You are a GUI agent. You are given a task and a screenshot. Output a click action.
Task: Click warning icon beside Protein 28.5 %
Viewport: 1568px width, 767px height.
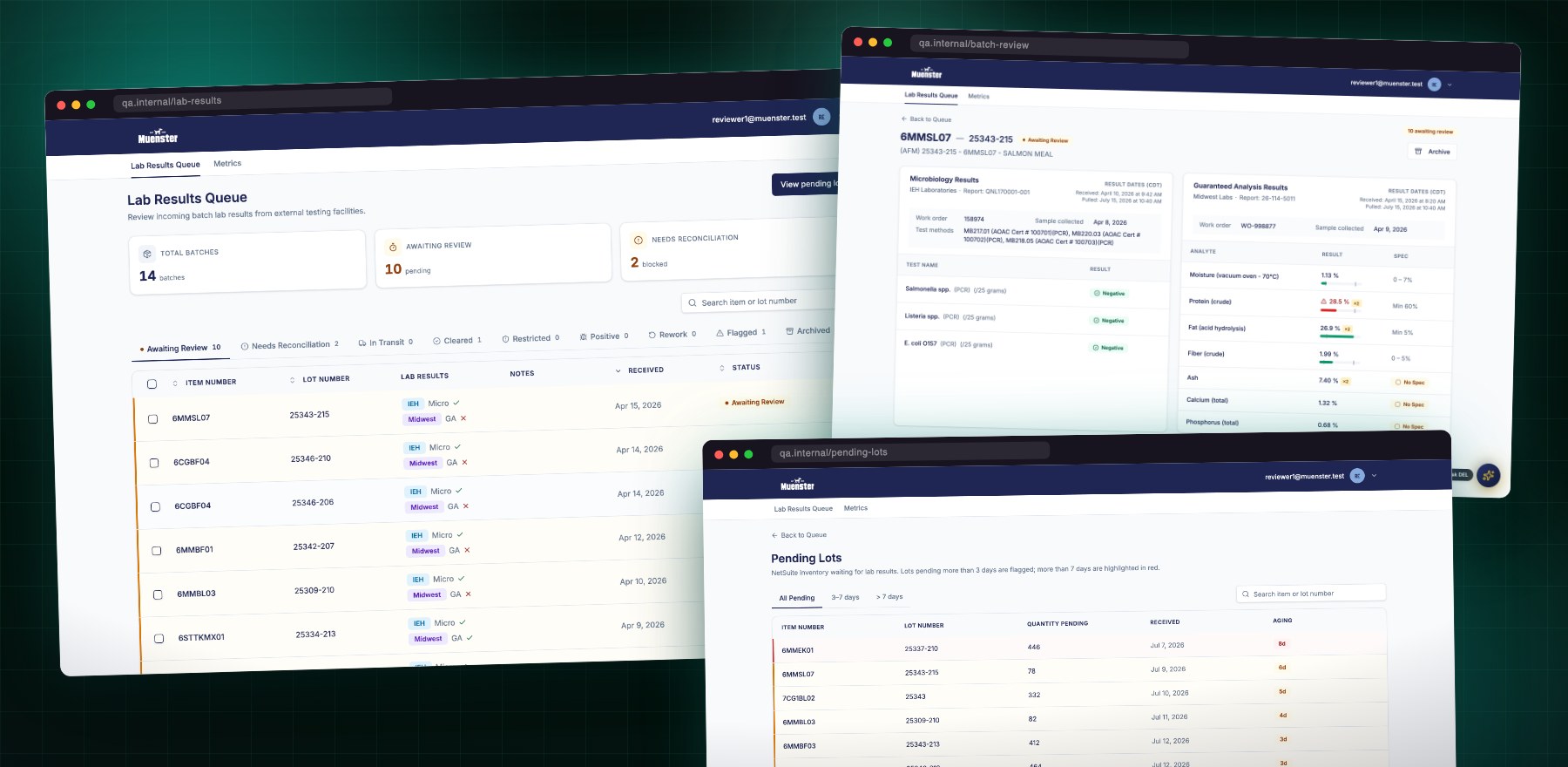pyautogui.click(x=1324, y=302)
